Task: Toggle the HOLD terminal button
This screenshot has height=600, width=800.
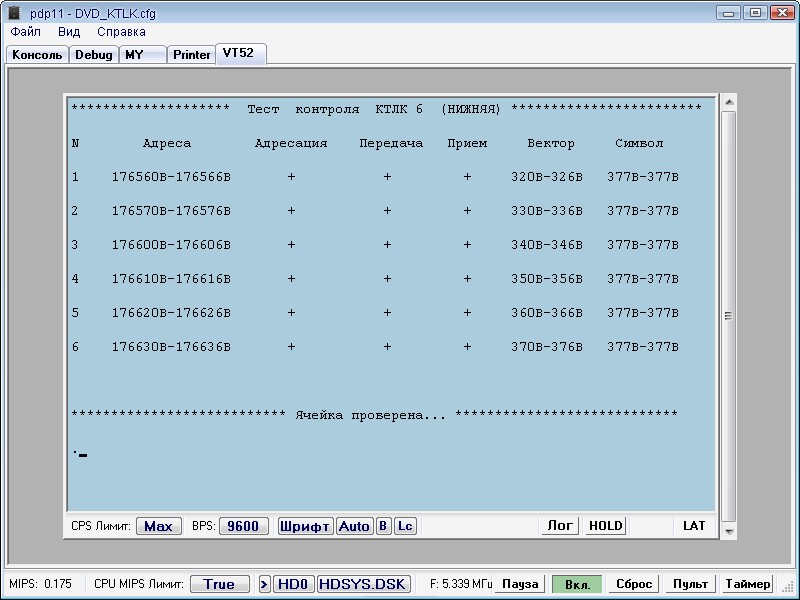Action: pyautogui.click(x=605, y=526)
